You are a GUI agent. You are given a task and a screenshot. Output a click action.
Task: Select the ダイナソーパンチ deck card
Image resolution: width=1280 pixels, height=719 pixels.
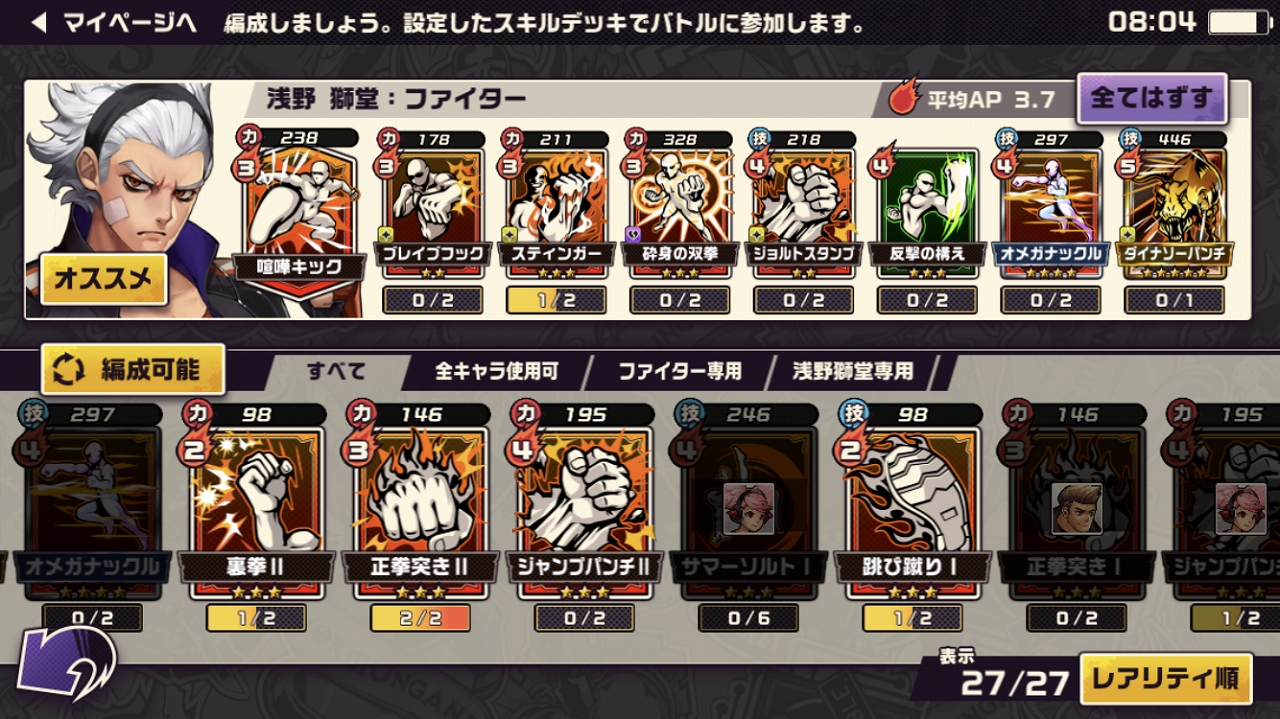(1174, 205)
